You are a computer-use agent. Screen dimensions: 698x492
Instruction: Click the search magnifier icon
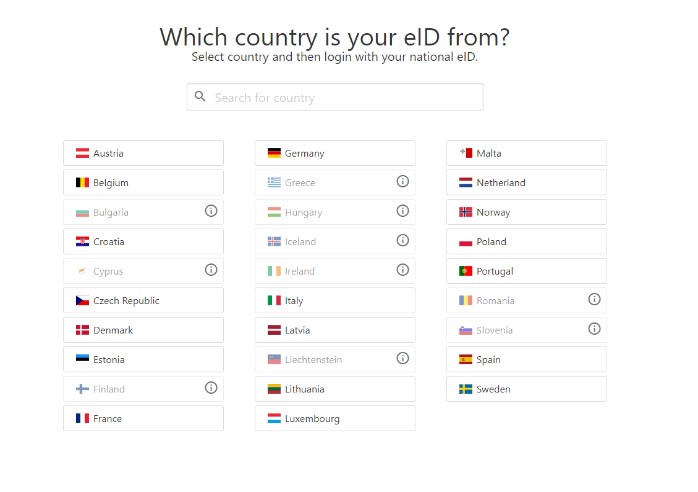201,97
